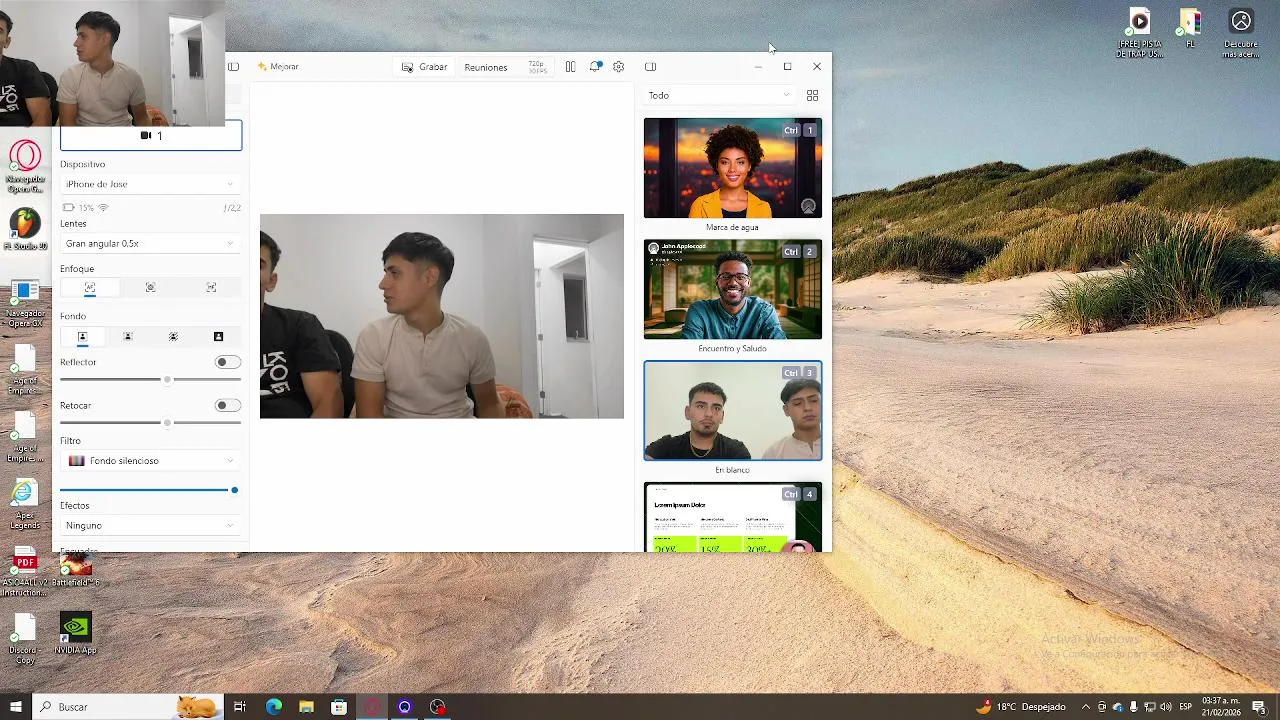
Task: Show hidden system tray icons chevron
Action: [1086, 707]
